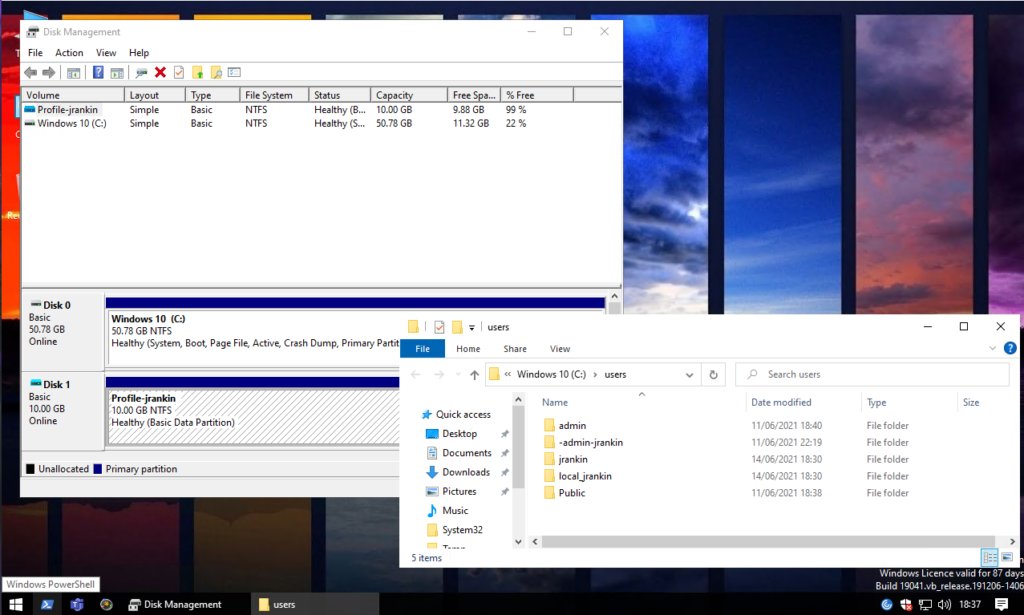Select the Downloads item in Quick access
1024x615 pixels.
[x=466, y=472]
